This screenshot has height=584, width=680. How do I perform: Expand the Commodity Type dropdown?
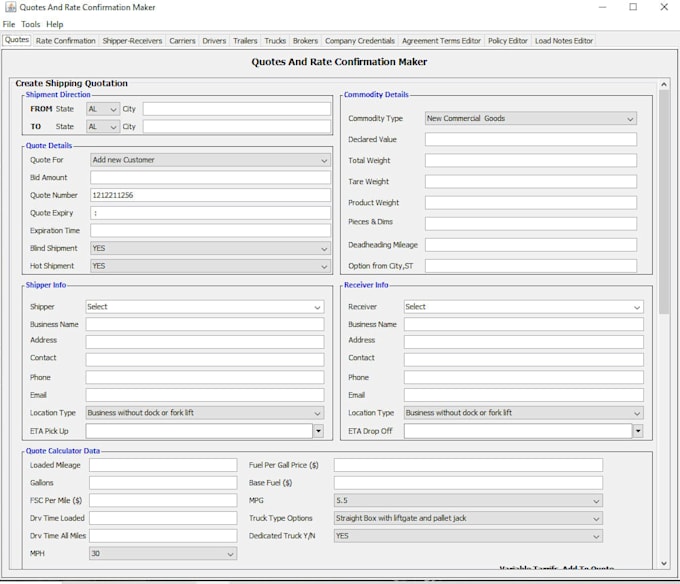(531, 118)
